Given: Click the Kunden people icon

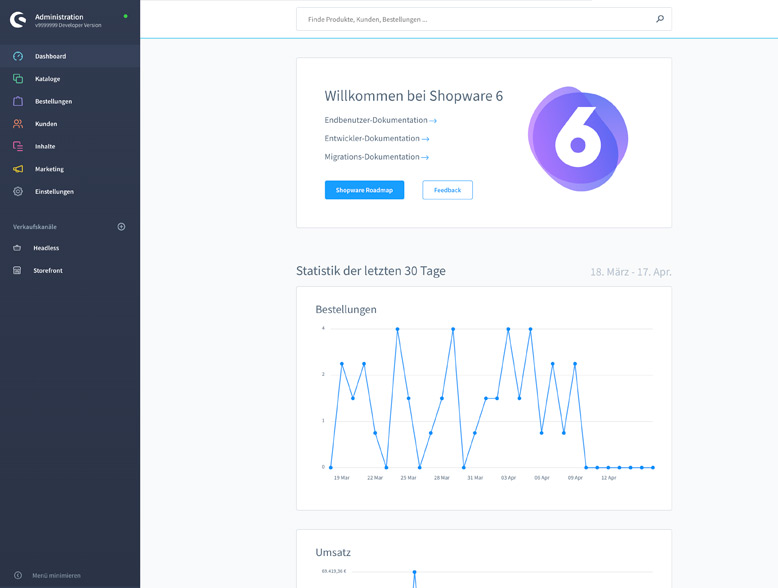Looking at the screenshot, I should (18, 124).
